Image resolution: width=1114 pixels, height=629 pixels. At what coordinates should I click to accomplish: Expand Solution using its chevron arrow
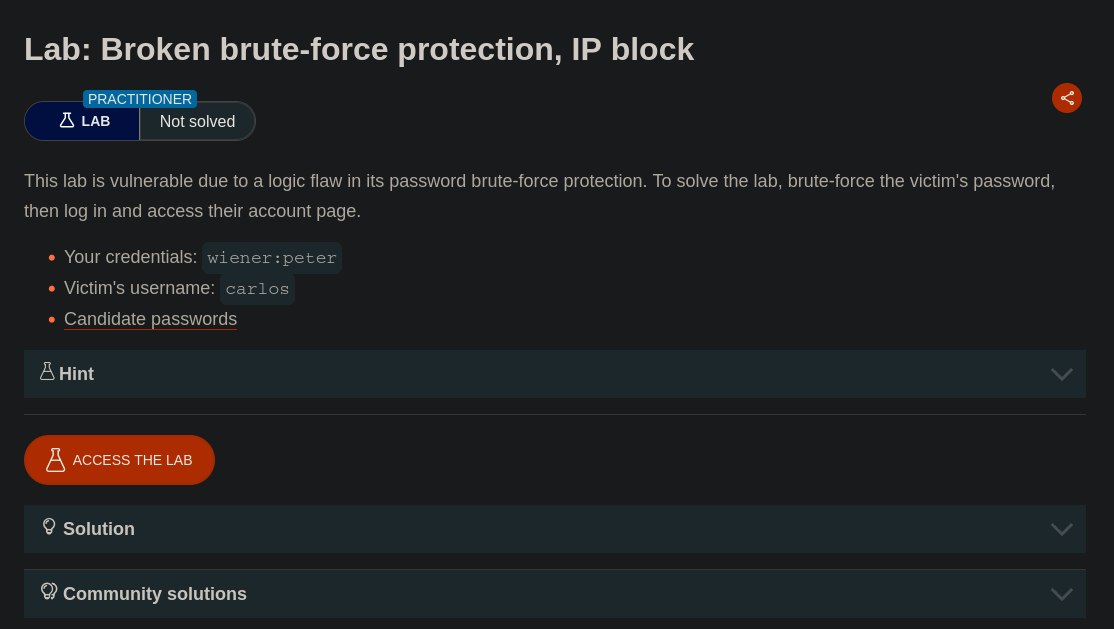[x=1061, y=529]
